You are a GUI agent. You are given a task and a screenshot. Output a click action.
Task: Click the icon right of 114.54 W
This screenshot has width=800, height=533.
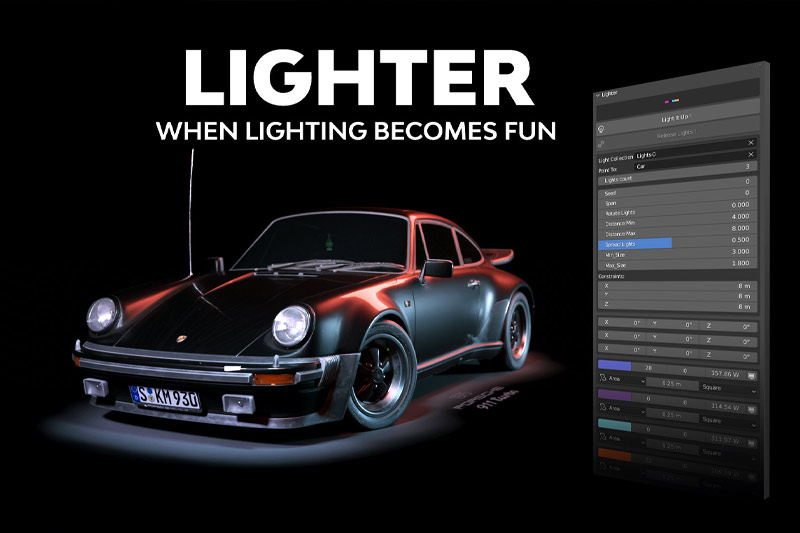click(752, 409)
